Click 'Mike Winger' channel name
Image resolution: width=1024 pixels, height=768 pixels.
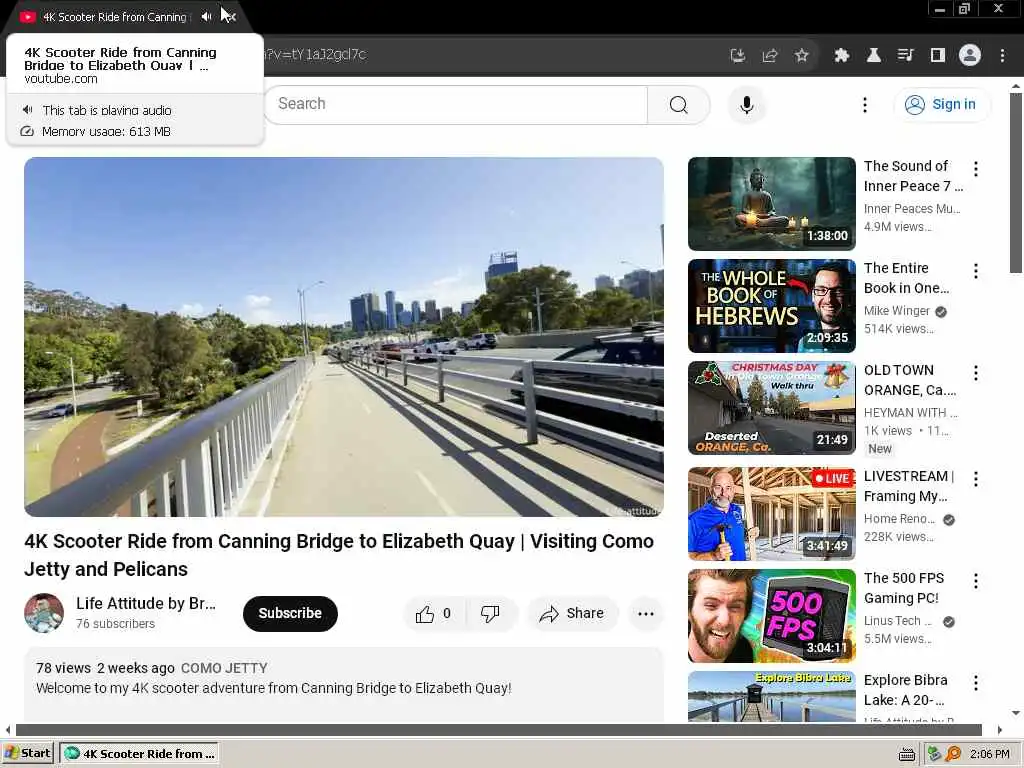pos(897,311)
